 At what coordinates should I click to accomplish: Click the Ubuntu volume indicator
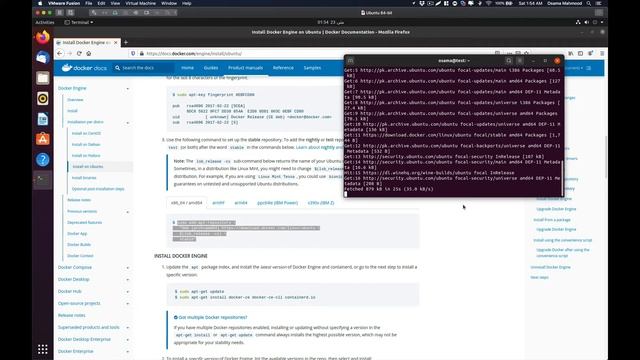(x=587, y=22)
